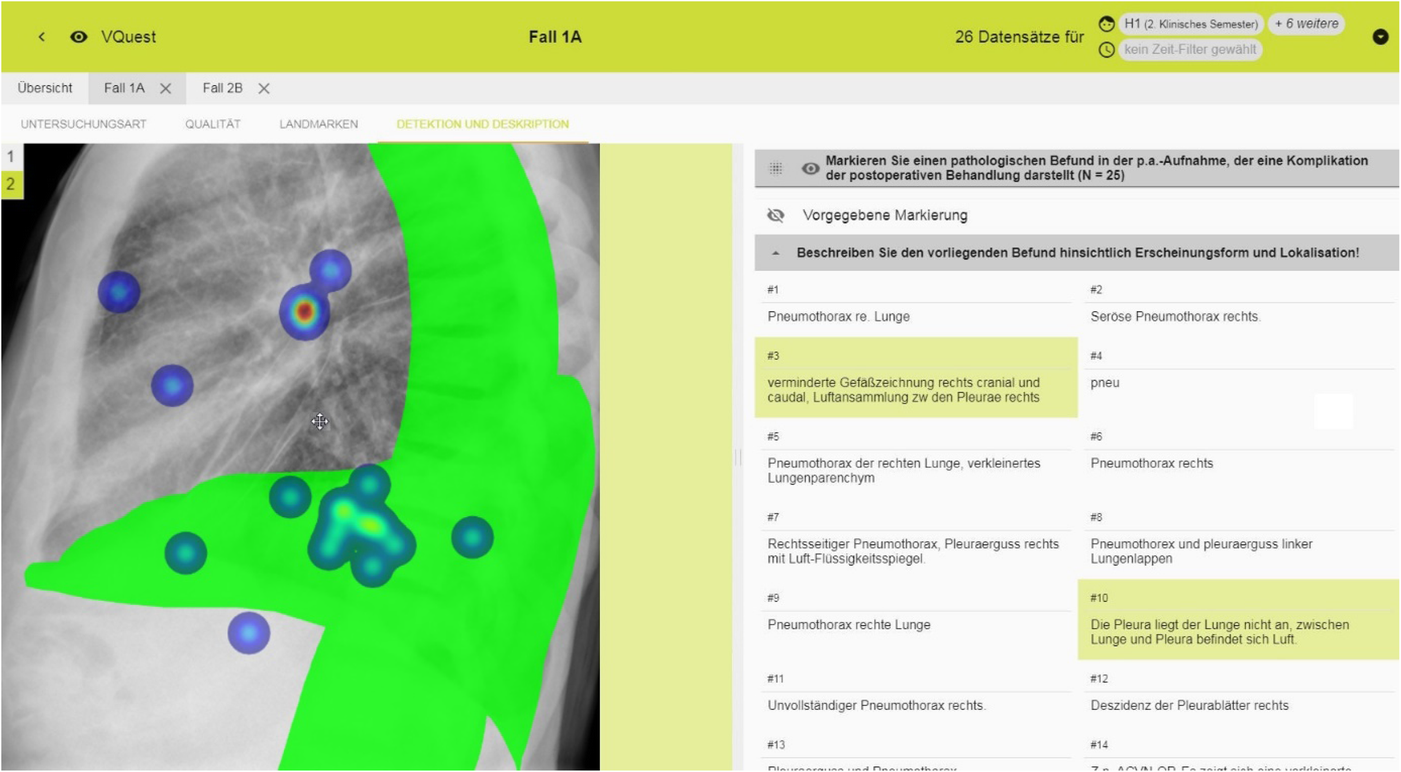This screenshot has height=772, width=1401.
Task: Switch to the Übersicht tab
Action: click(x=45, y=88)
